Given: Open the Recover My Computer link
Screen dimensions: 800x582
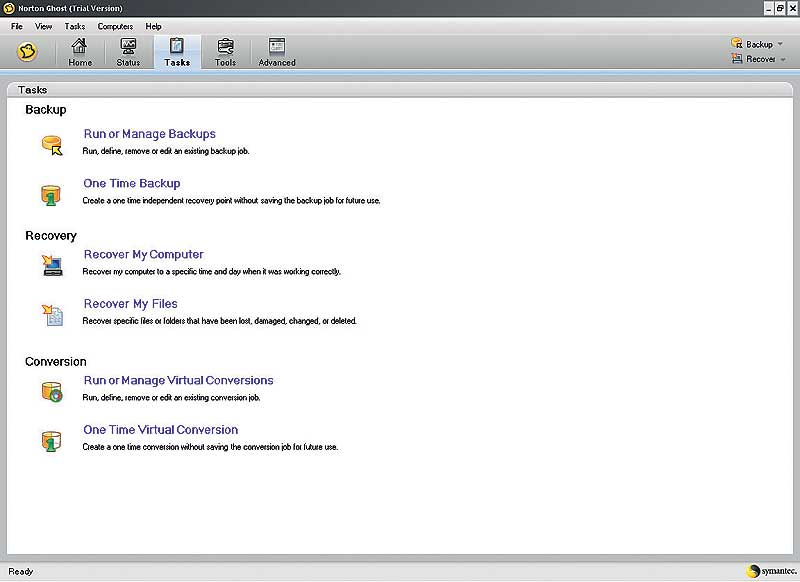Looking at the screenshot, I should [143, 254].
